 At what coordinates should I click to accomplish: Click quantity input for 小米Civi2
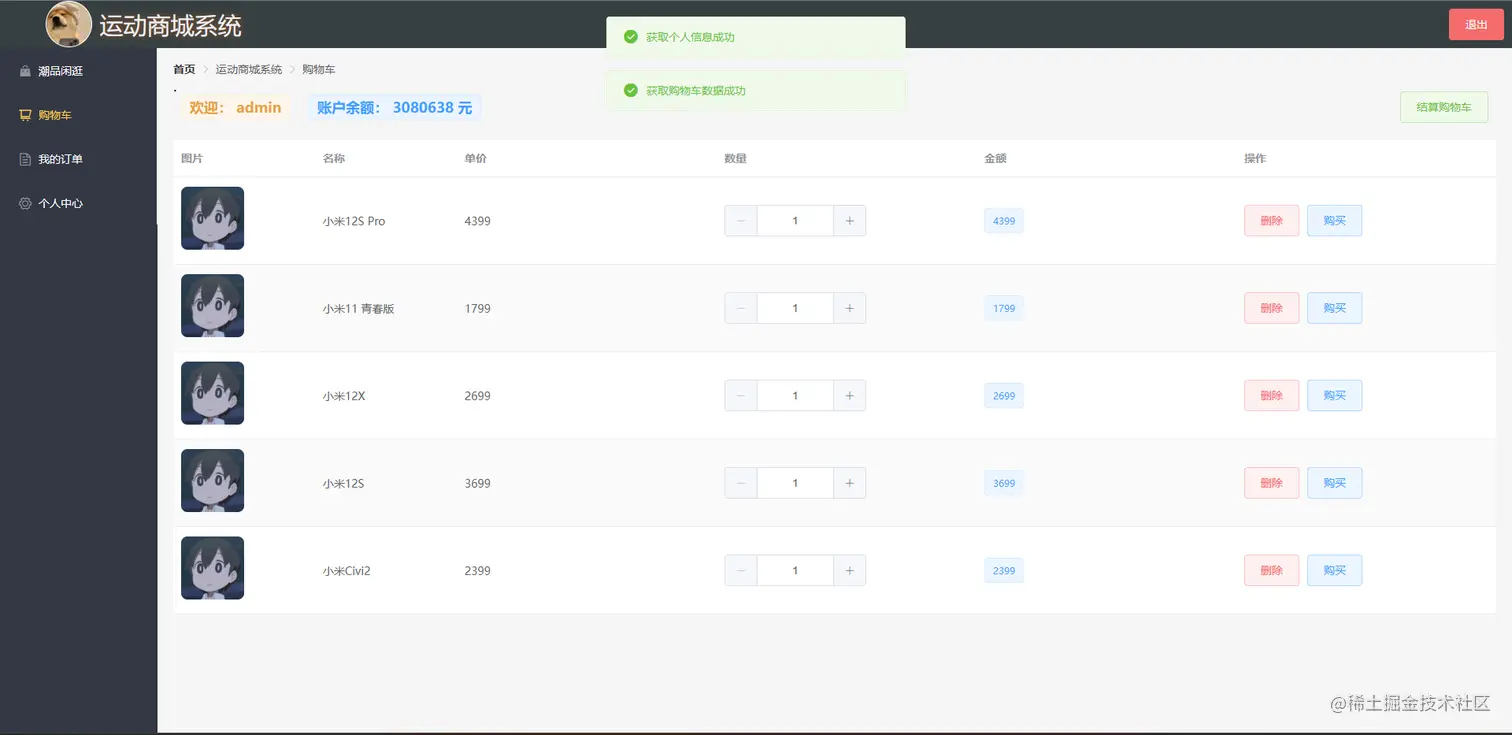point(795,570)
